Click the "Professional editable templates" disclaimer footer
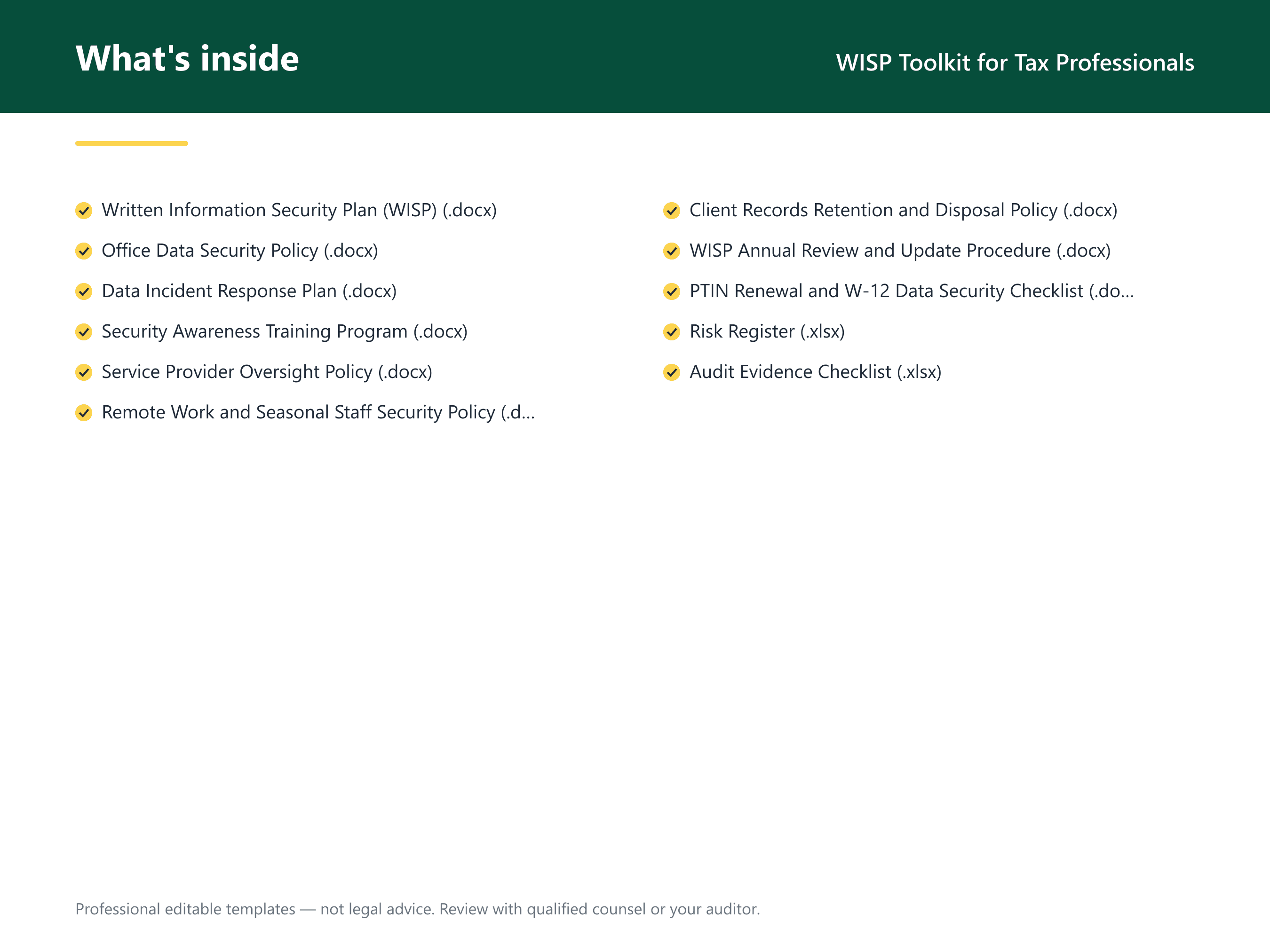1270x952 pixels. pos(417,909)
